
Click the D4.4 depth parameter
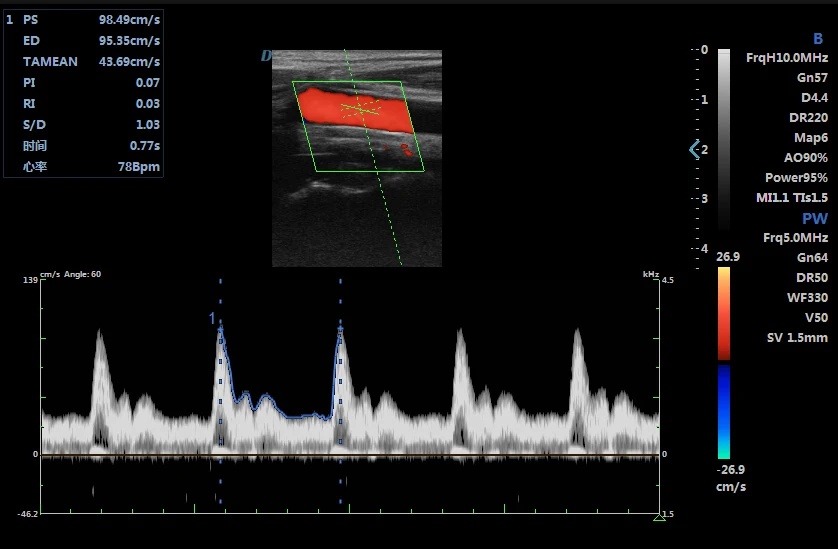814,97
